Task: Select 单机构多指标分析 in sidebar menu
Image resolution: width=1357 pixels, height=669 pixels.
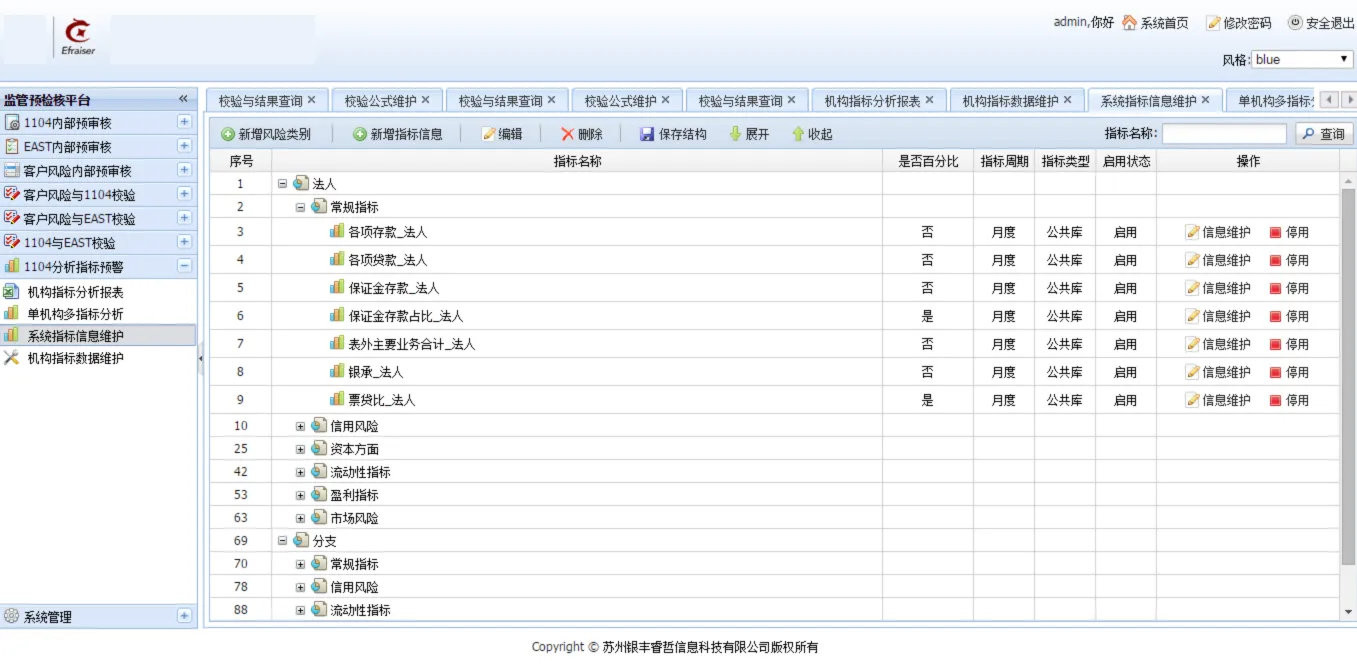Action: (x=75, y=314)
